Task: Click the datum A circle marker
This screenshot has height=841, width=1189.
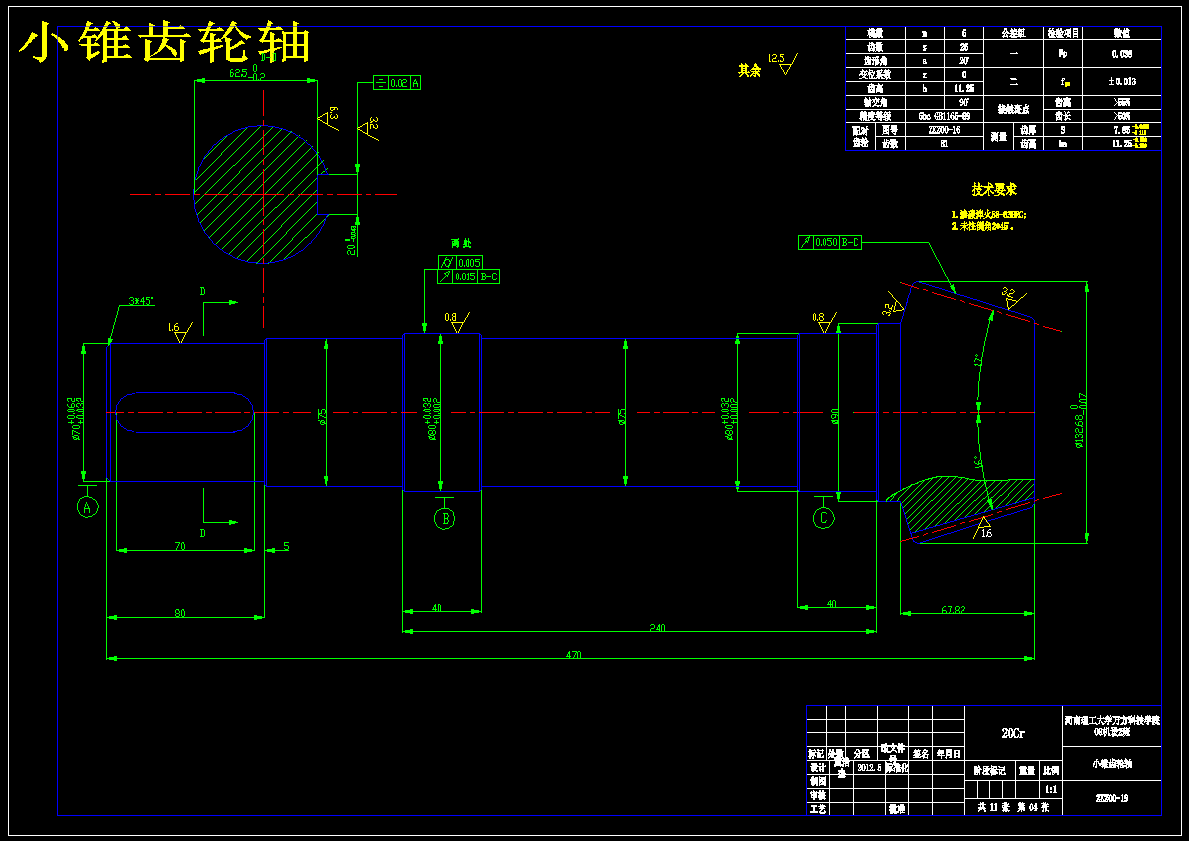Action: pyautogui.click(x=88, y=507)
